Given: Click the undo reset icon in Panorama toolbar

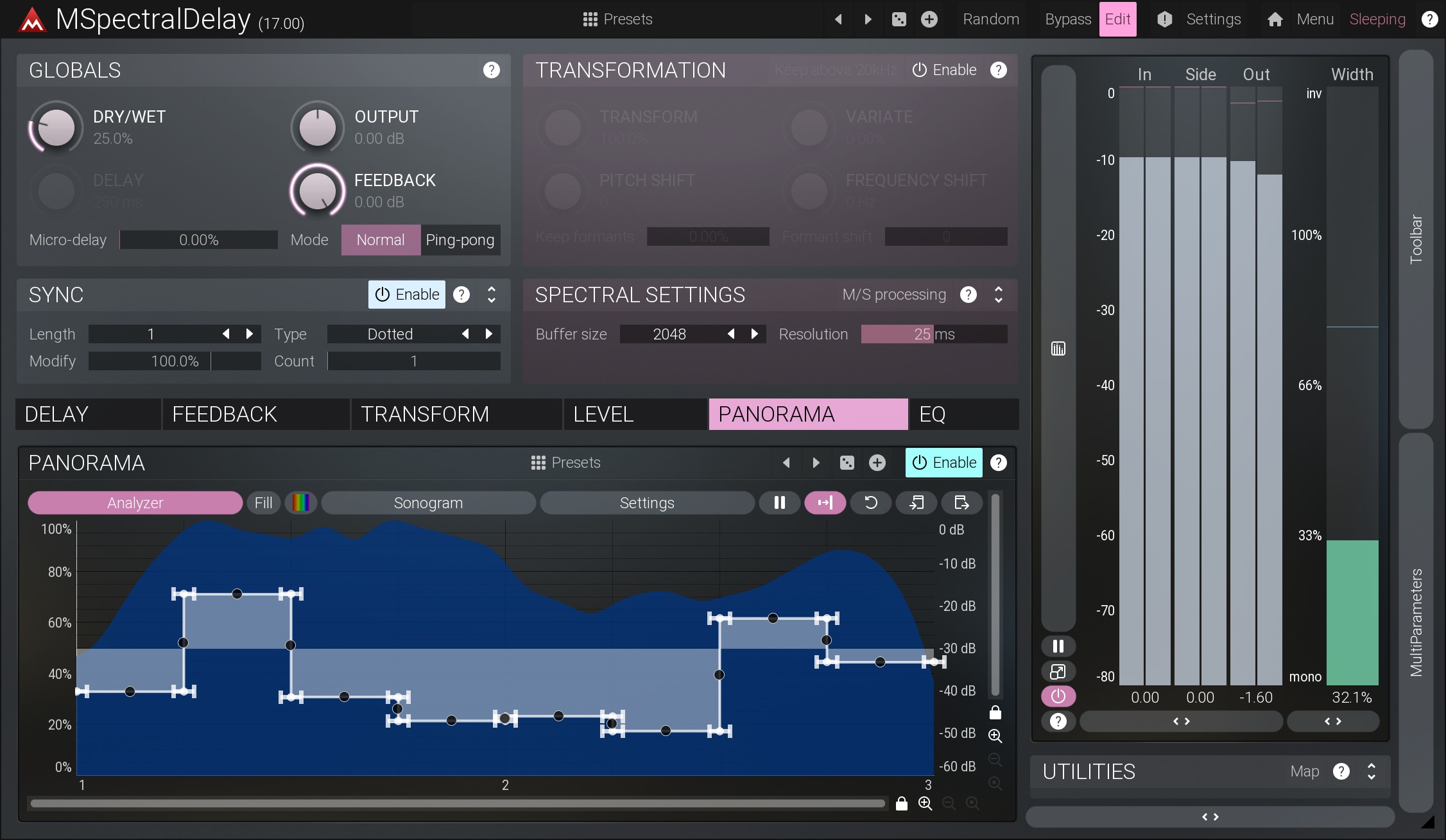Looking at the screenshot, I should (870, 502).
